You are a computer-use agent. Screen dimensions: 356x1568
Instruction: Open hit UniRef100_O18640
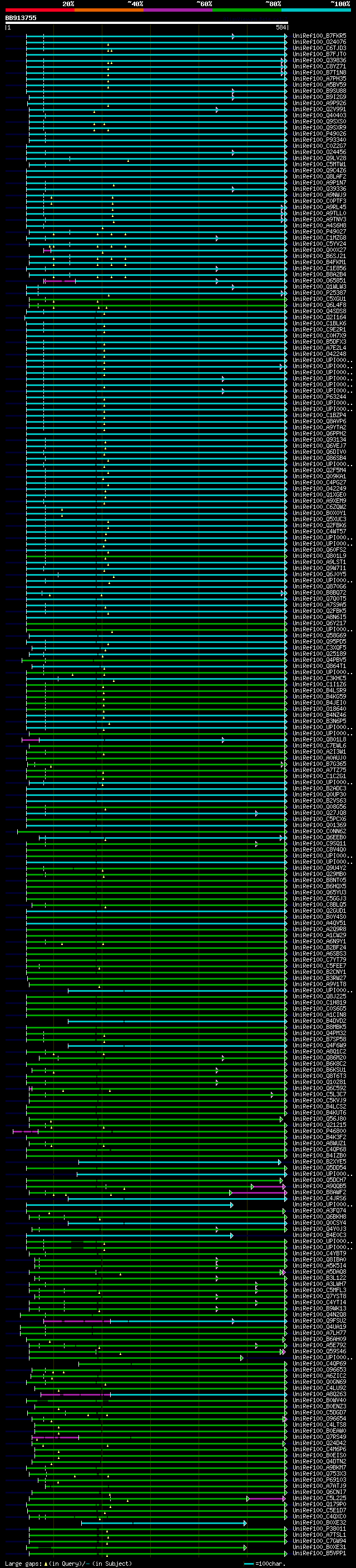319,709
